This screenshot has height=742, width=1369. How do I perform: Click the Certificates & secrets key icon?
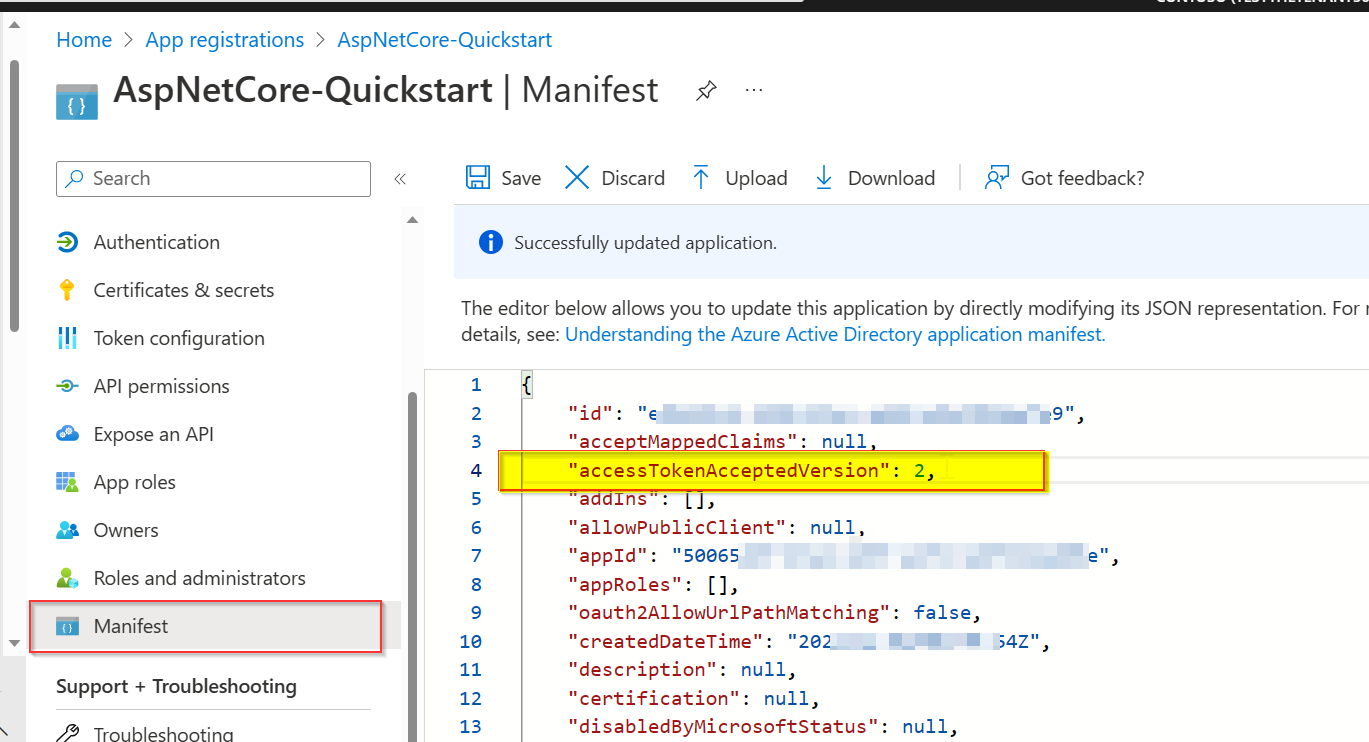pyautogui.click(x=67, y=290)
